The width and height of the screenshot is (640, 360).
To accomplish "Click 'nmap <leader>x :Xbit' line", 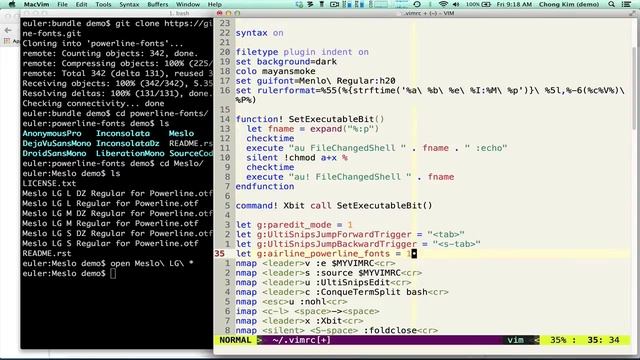I will tap(299, 321).
